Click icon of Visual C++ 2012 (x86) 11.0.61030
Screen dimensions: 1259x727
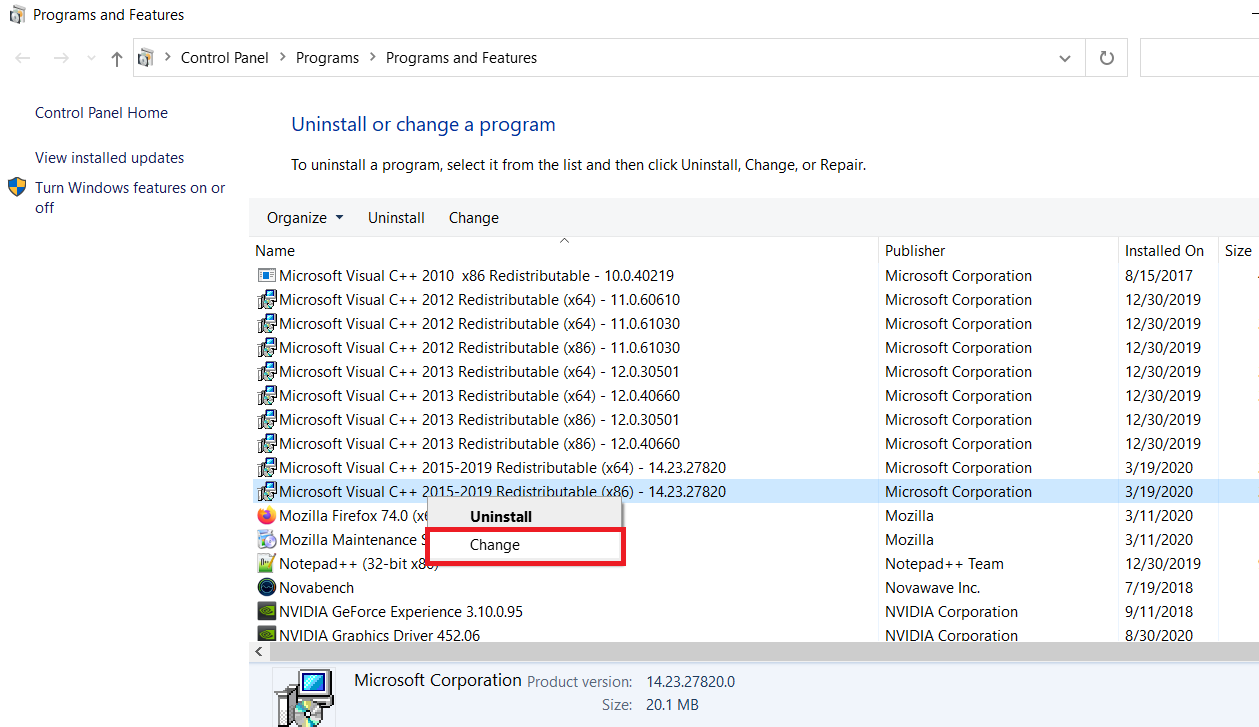[x=266, y=348]
